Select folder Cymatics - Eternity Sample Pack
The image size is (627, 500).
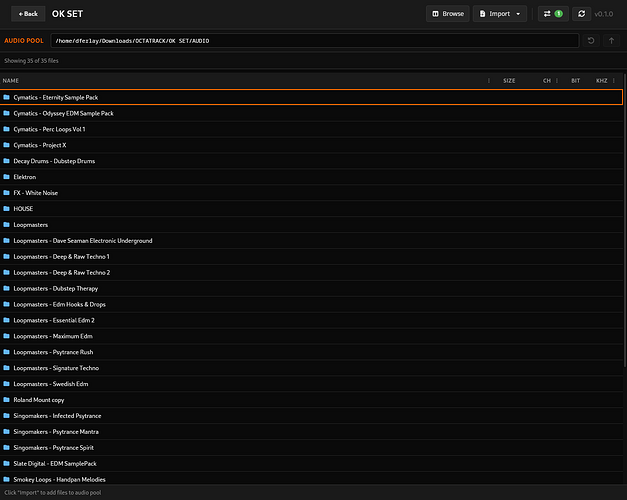311,97
